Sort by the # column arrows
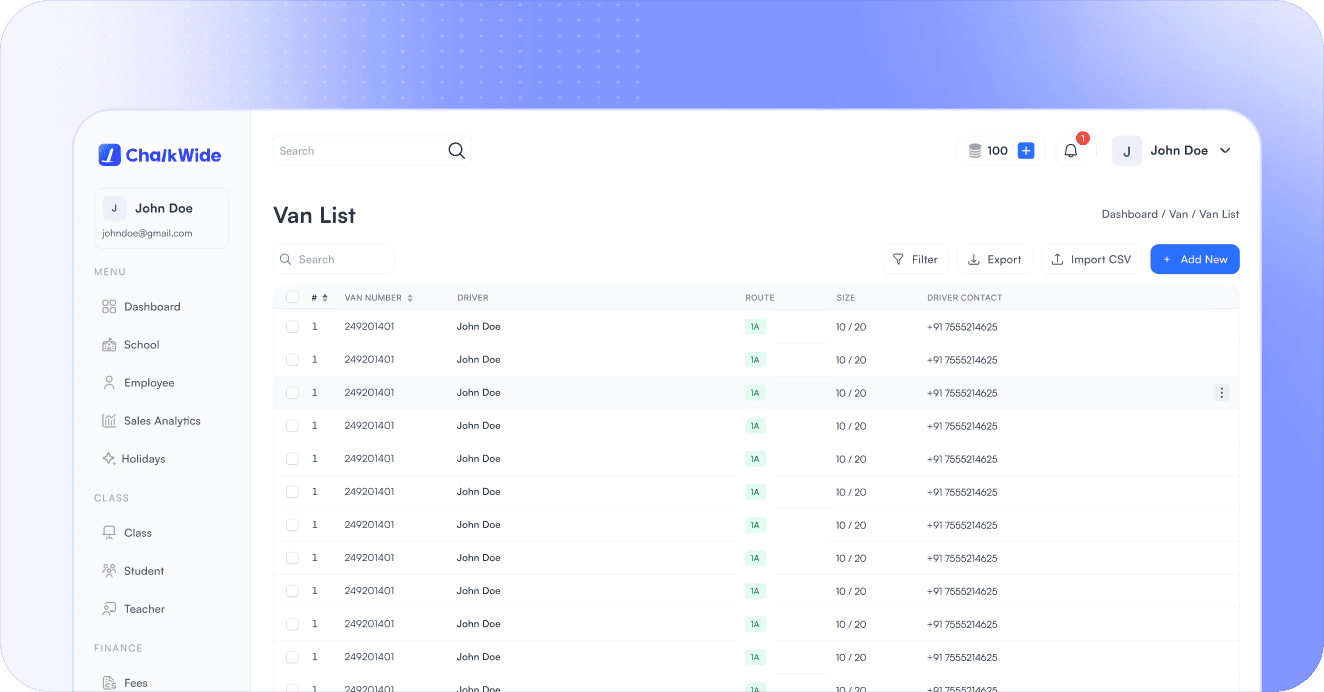The image size is (1324, 692). pyautogui.click(x=324, y=298)
